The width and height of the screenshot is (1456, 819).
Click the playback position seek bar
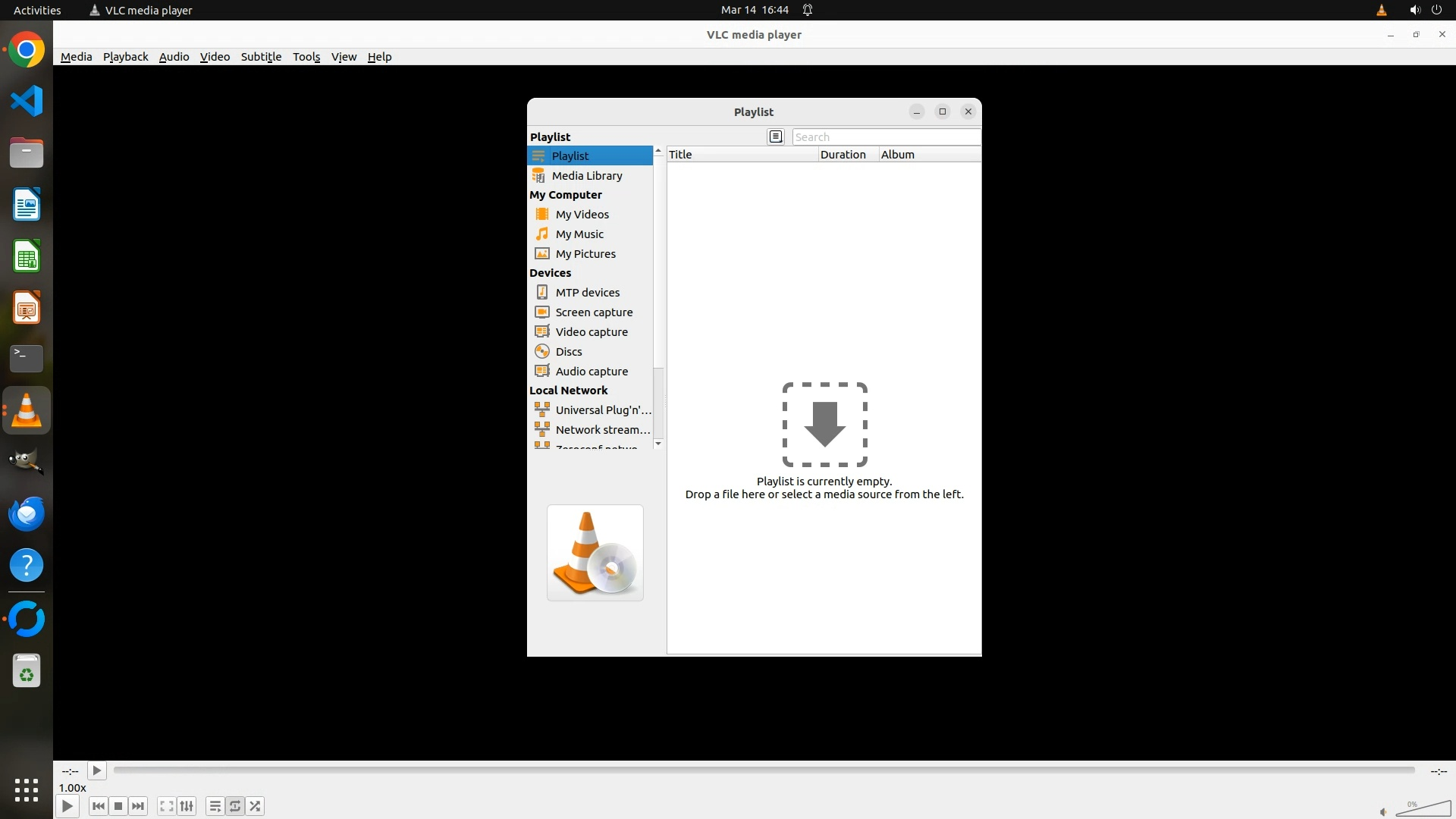(x=763, y=770)
